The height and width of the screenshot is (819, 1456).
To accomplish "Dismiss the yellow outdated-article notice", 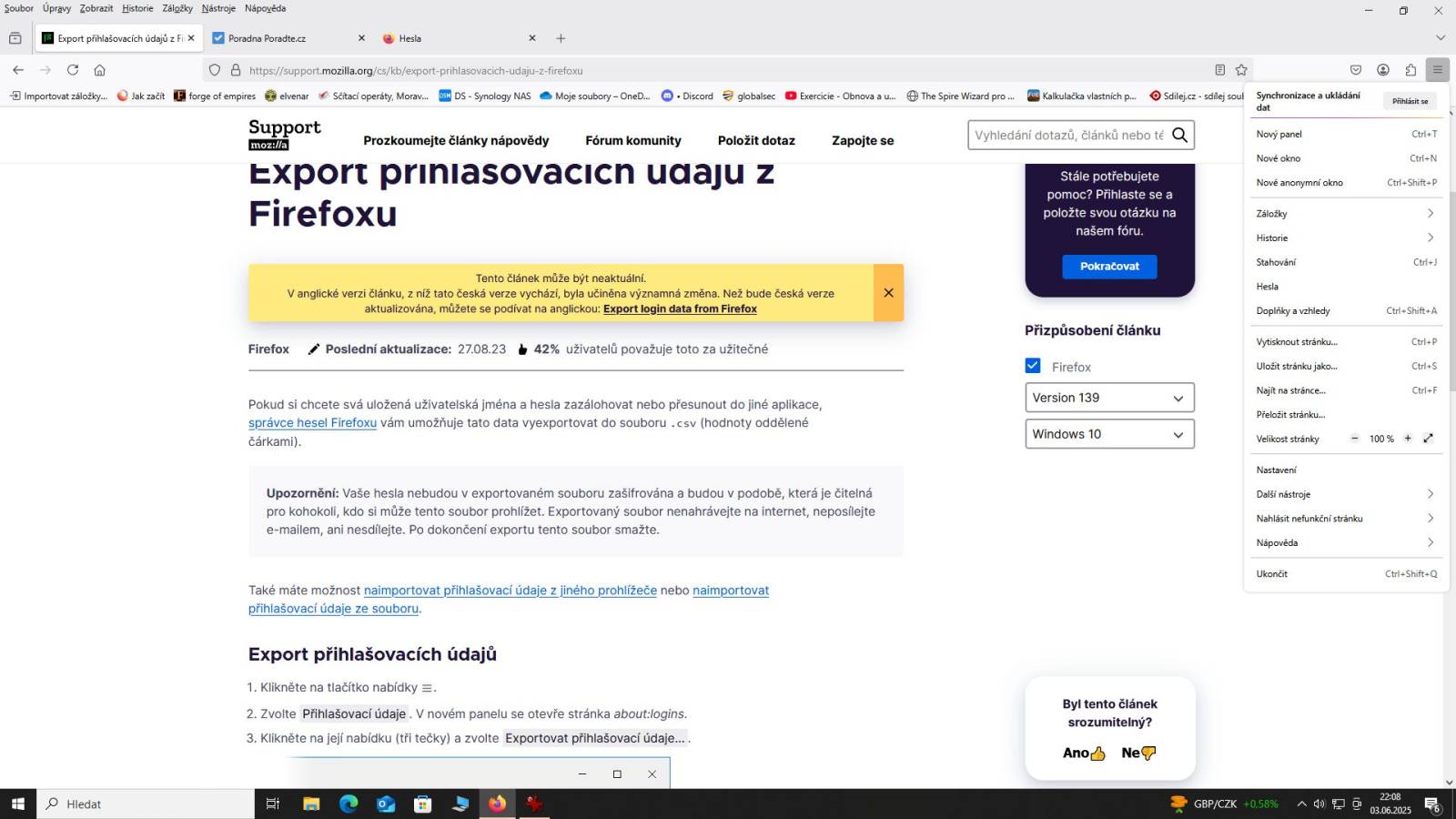I will tap(889, 293).
